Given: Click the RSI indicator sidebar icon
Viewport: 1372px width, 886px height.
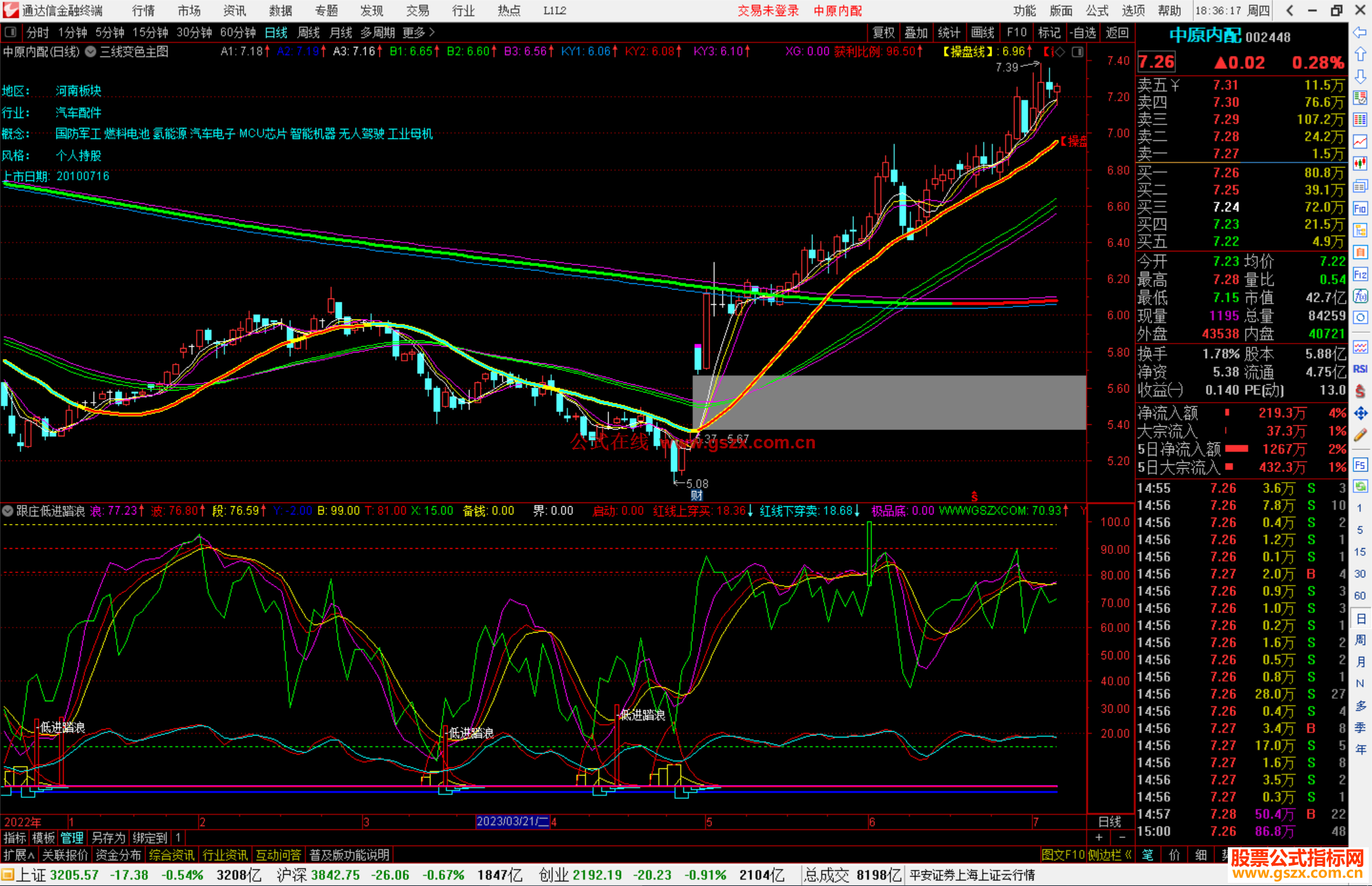Looking at the screenshot, I should point(1360,369).
